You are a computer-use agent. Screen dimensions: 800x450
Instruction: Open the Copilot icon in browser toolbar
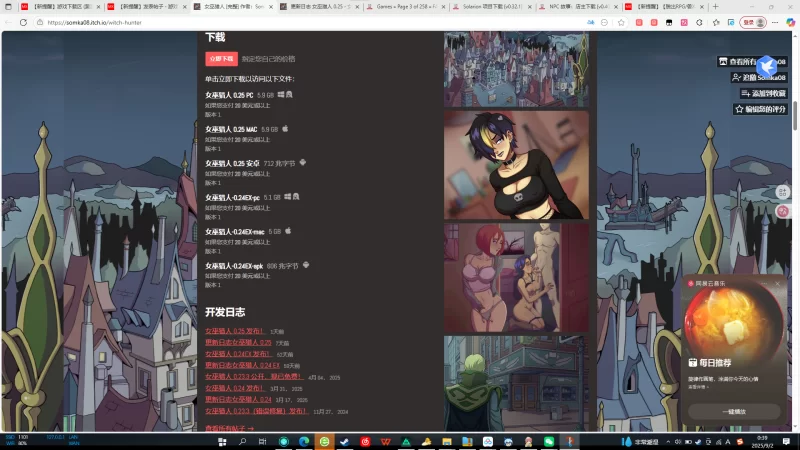(790, 22)
